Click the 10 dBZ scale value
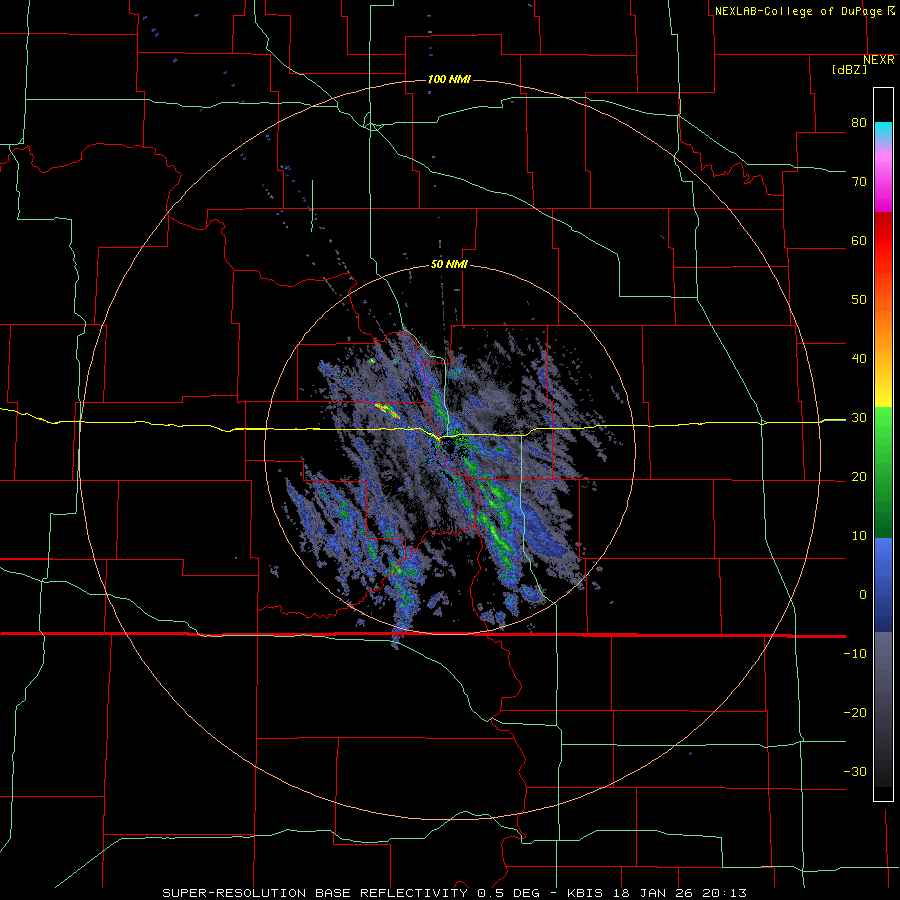Screen dimensions: 900x900 coord(859,536)
